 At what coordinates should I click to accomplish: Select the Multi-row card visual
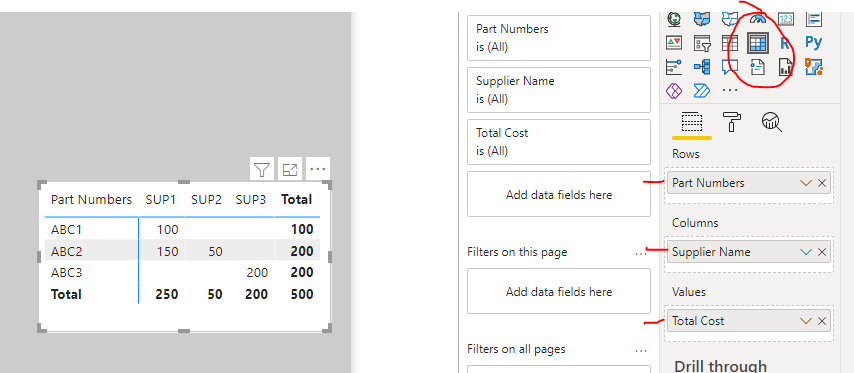[x=814, y=19]
